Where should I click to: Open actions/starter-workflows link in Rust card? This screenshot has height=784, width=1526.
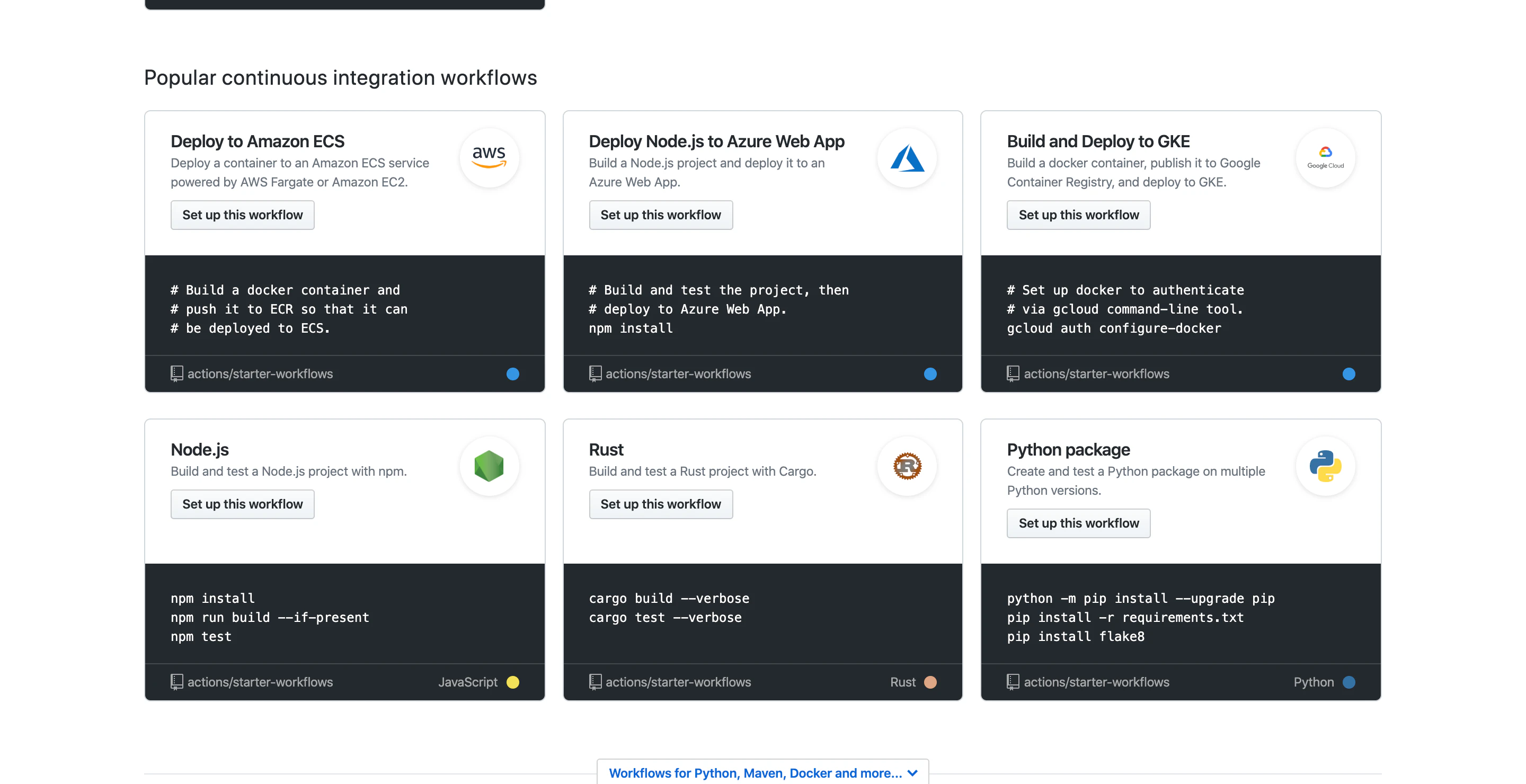pos(678,682)
